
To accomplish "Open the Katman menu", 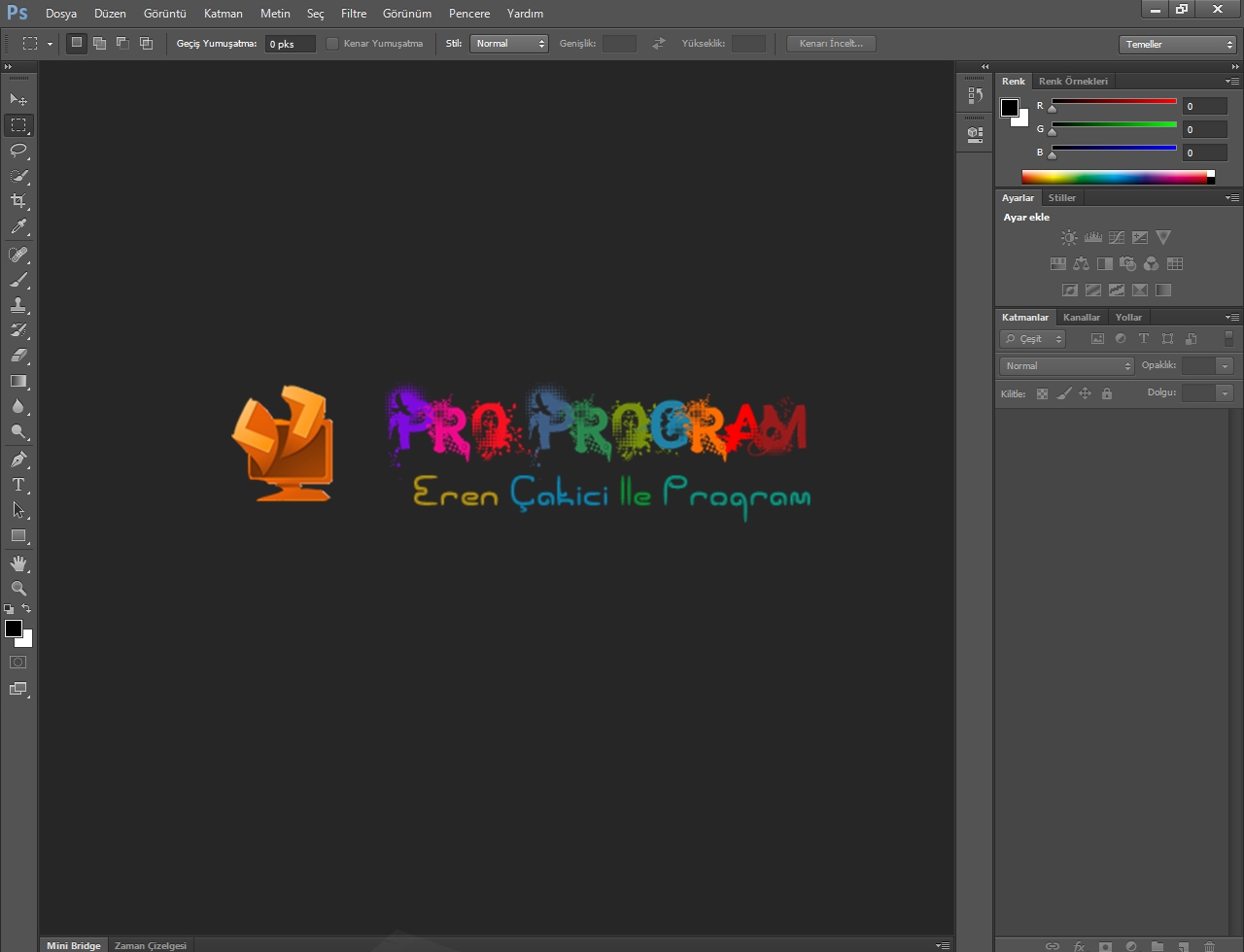I will (224, 14).
